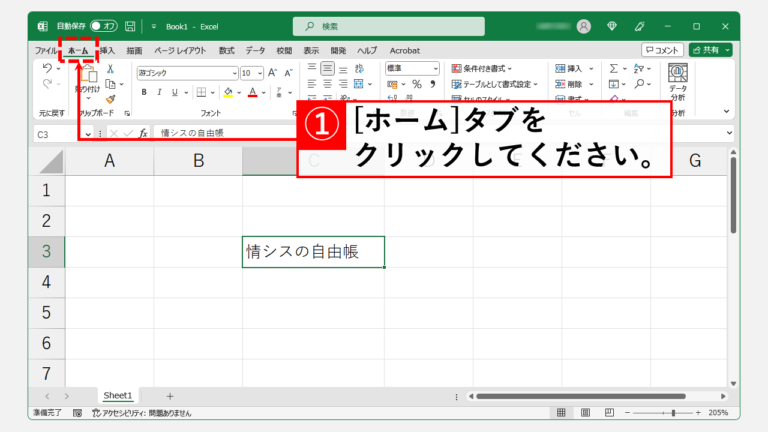
Task: Click the diamond premium icon in title bar
Action: coord(612,26)
